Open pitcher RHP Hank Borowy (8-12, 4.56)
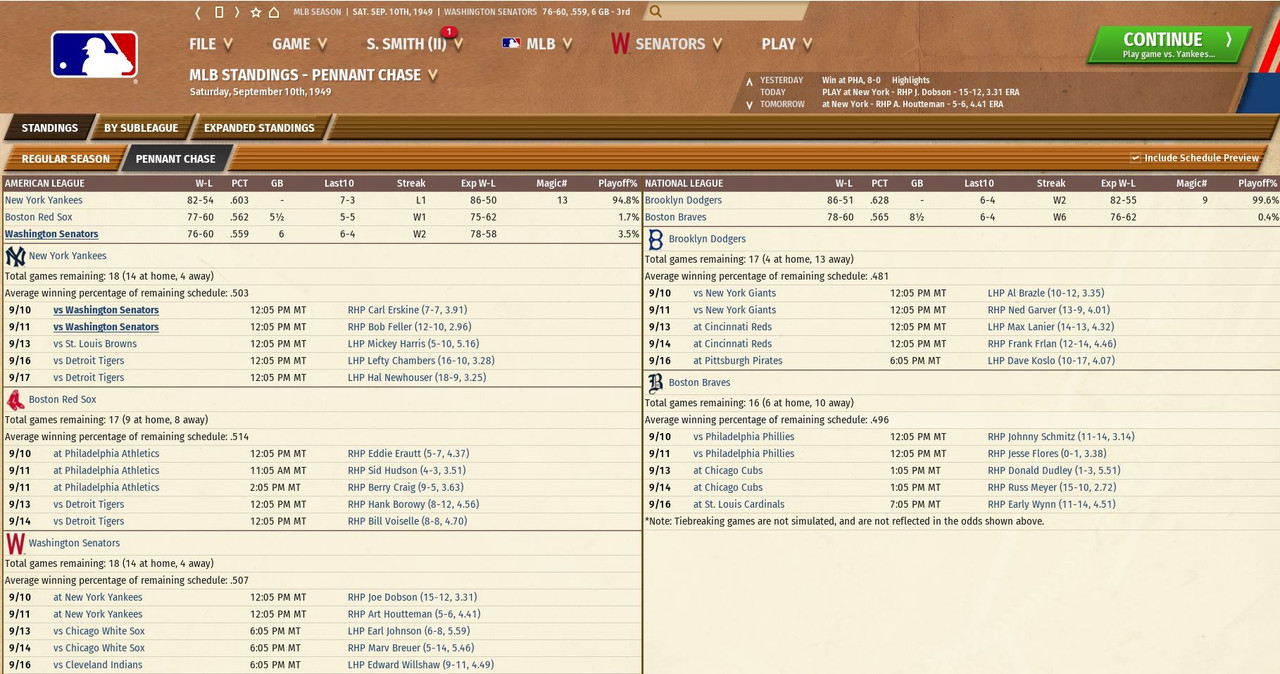Viewport: 1280px width, 674px height. pos(413,505)
